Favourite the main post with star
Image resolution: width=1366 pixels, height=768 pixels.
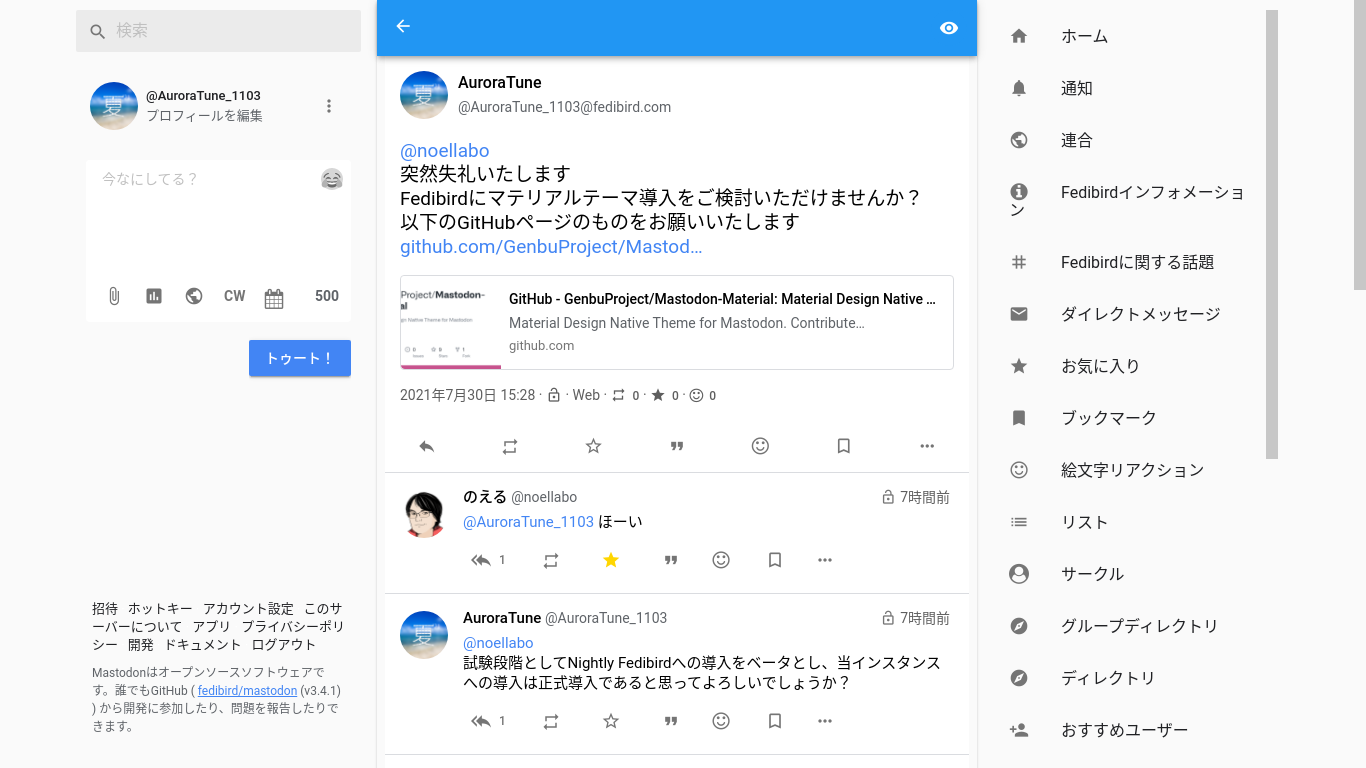pyautogui.click(x=593, y=447)
